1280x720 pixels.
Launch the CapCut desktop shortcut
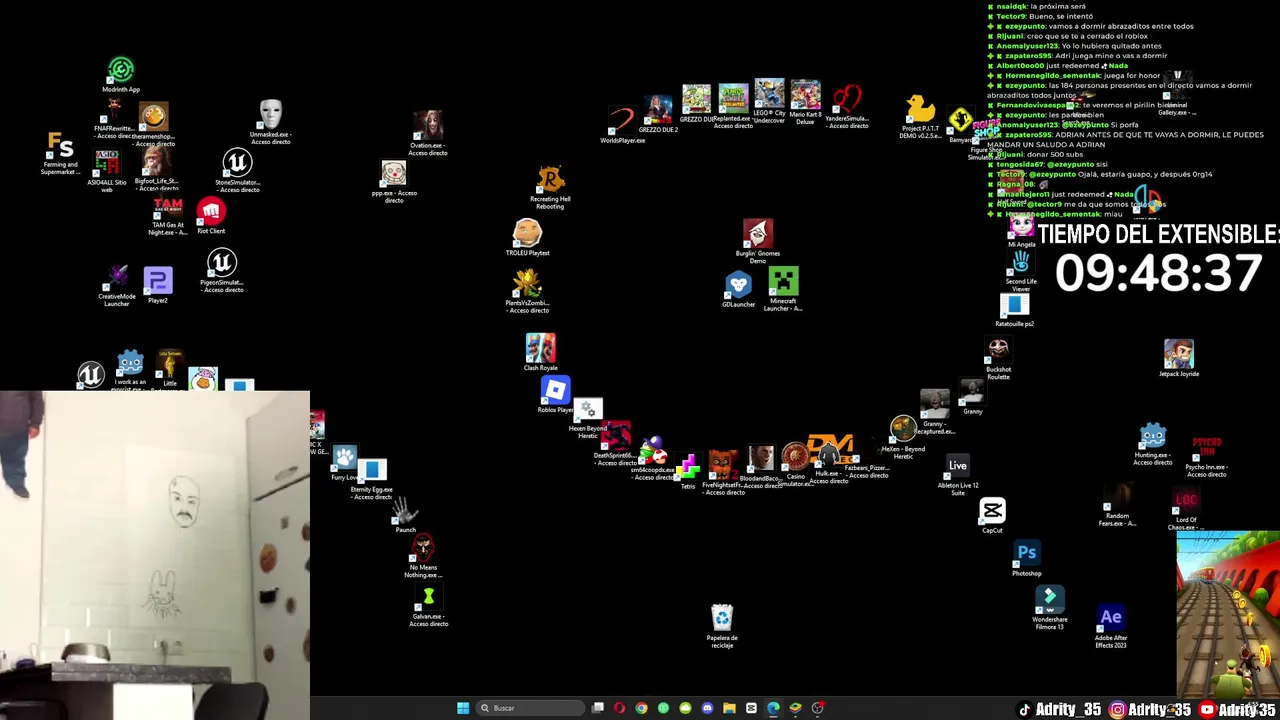992,516
